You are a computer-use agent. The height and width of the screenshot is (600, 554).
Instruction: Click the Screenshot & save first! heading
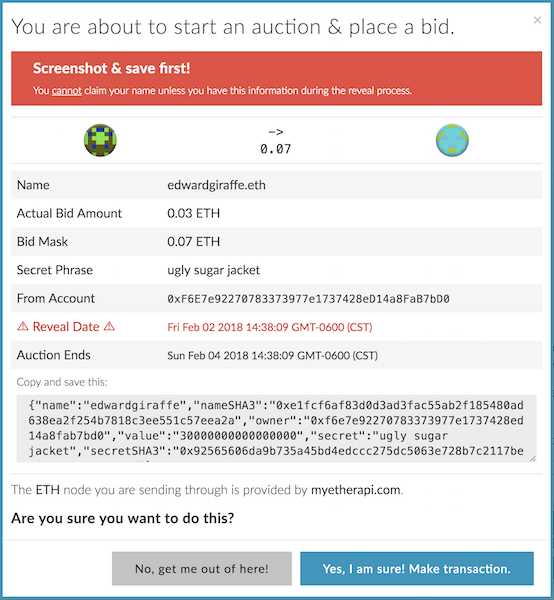111,68
